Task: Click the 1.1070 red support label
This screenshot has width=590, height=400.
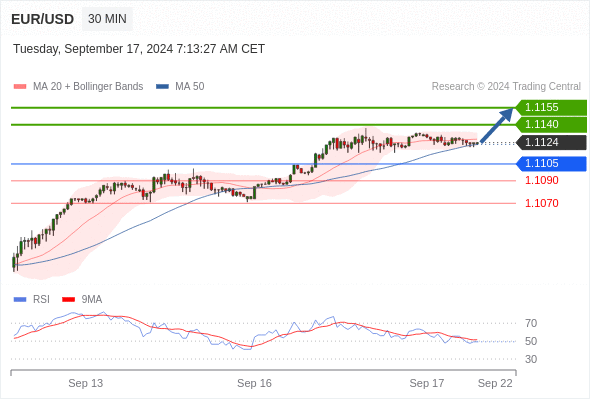Action: 541,203
